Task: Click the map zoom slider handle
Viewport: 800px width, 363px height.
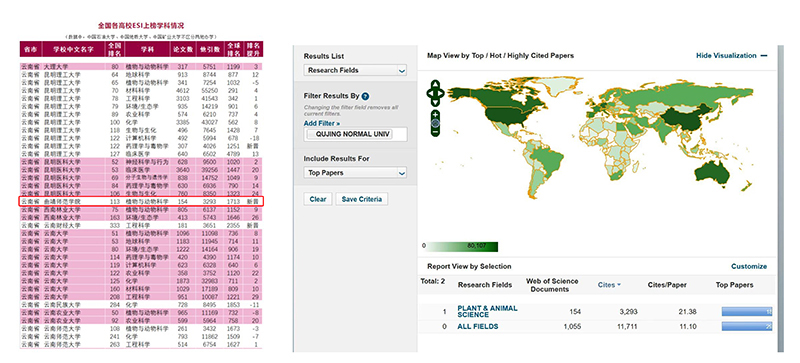Action: pyautogui.click(x=435, y=123)
